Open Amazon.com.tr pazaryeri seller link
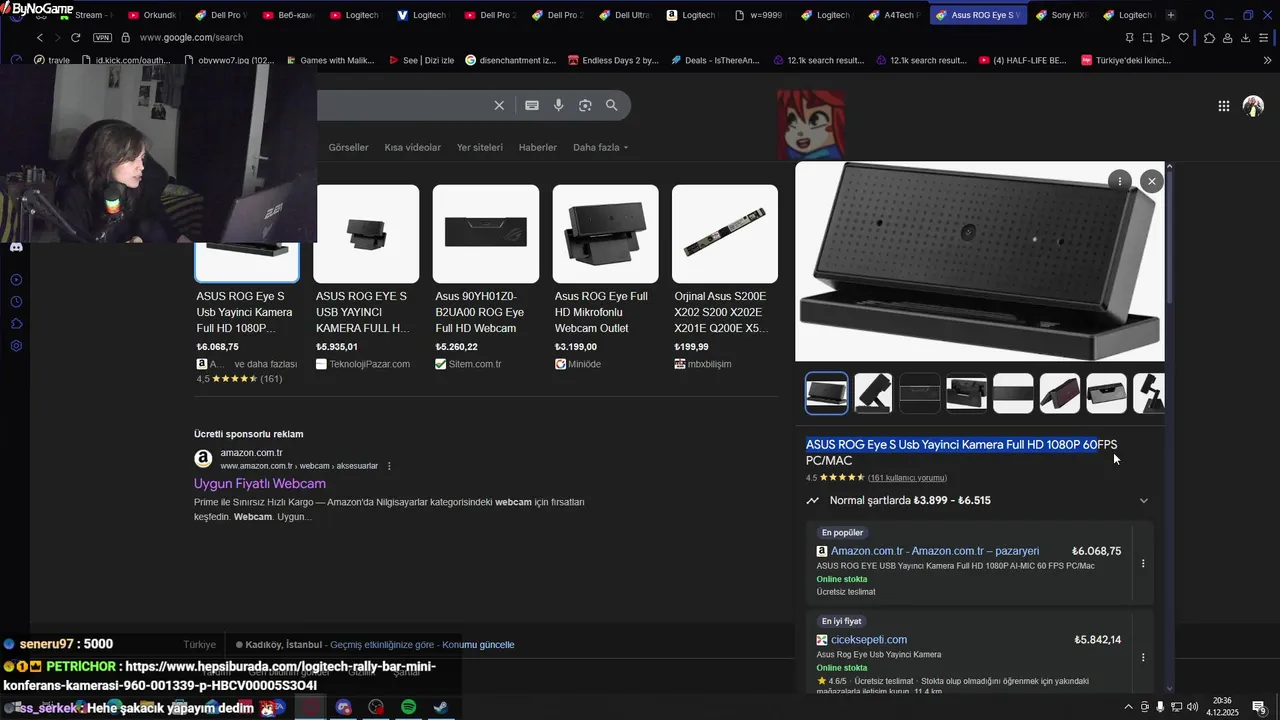The width and height of the screenshot is (1280, 720). tap(935, 551)
